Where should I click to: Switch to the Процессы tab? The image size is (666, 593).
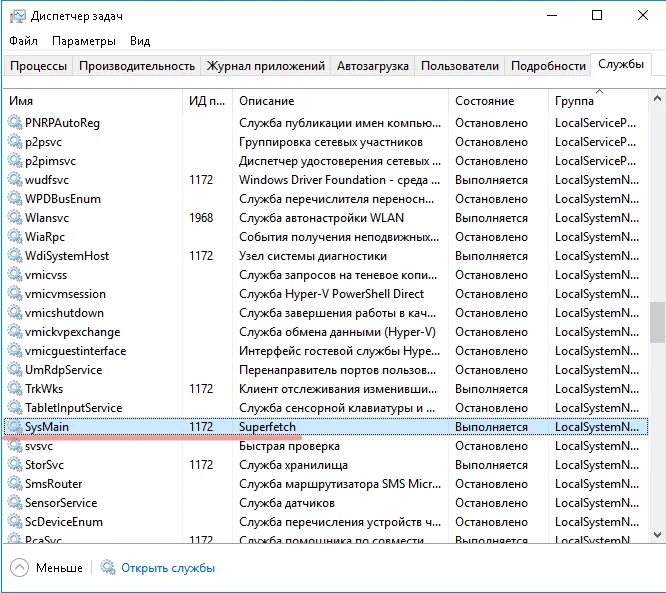(x=38, y=66)
